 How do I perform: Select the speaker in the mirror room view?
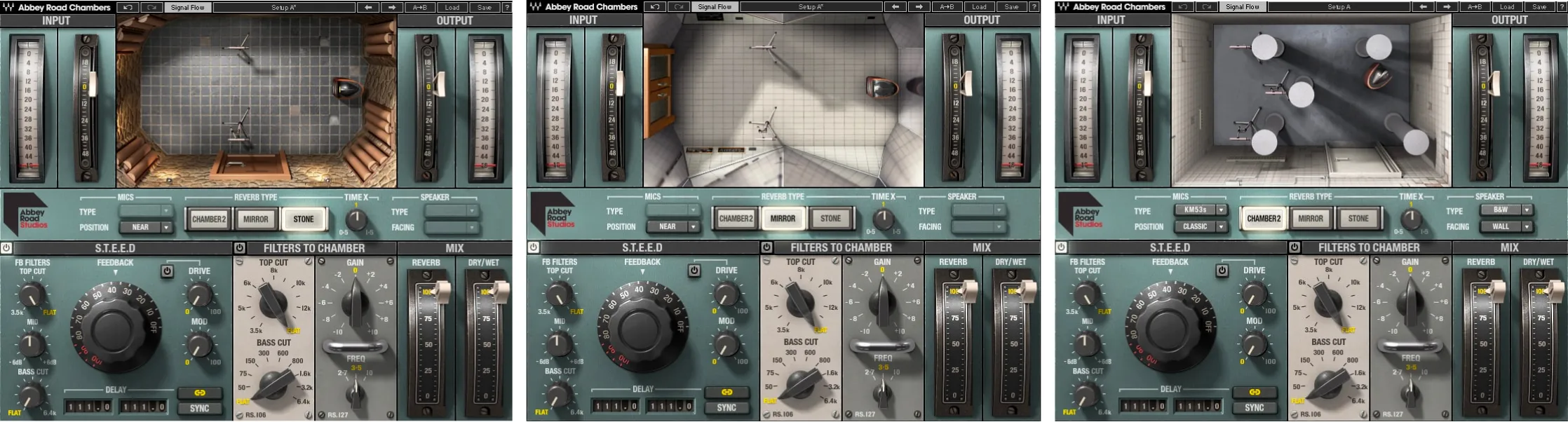click(881, 88)
